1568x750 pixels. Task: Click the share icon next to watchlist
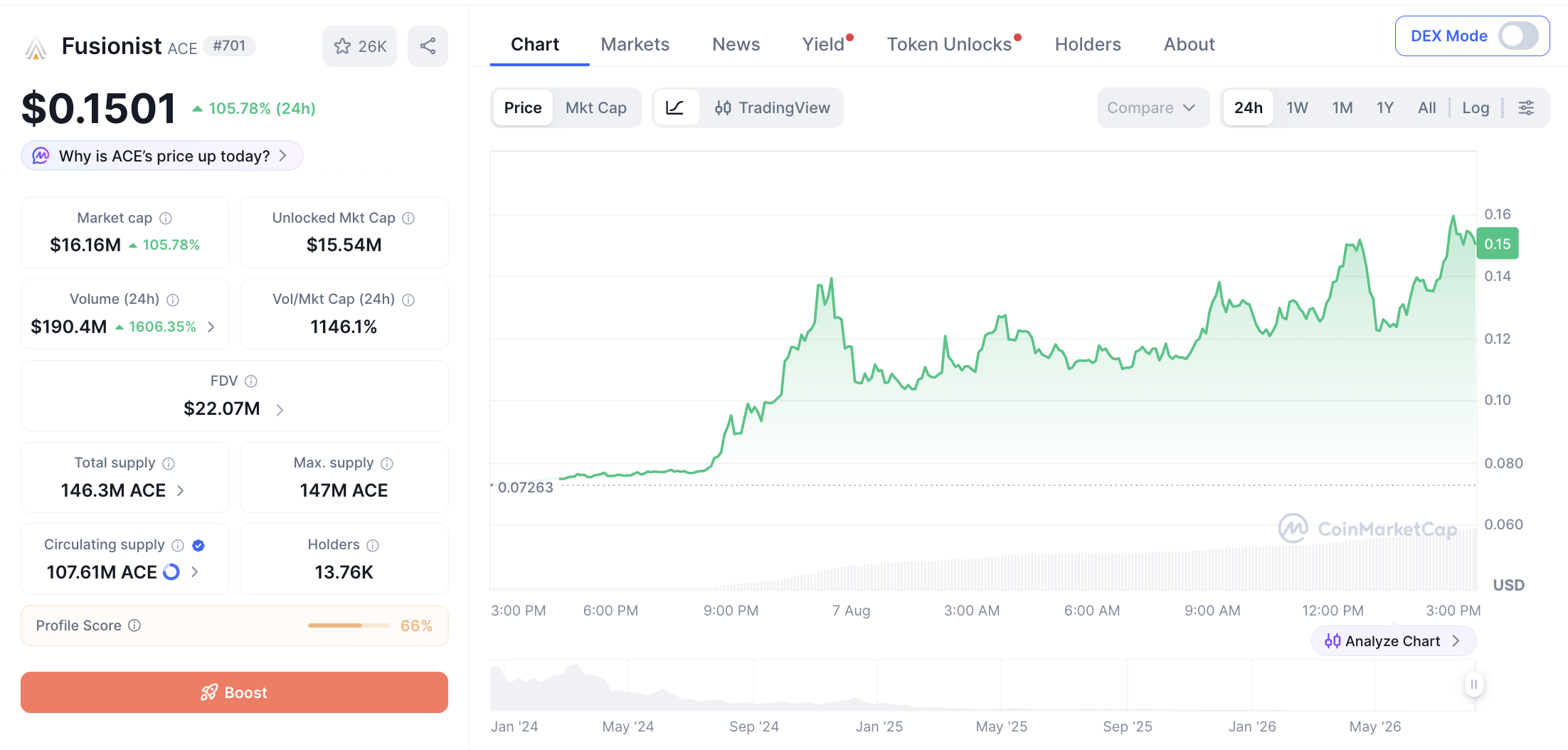[x=428, y=46]
